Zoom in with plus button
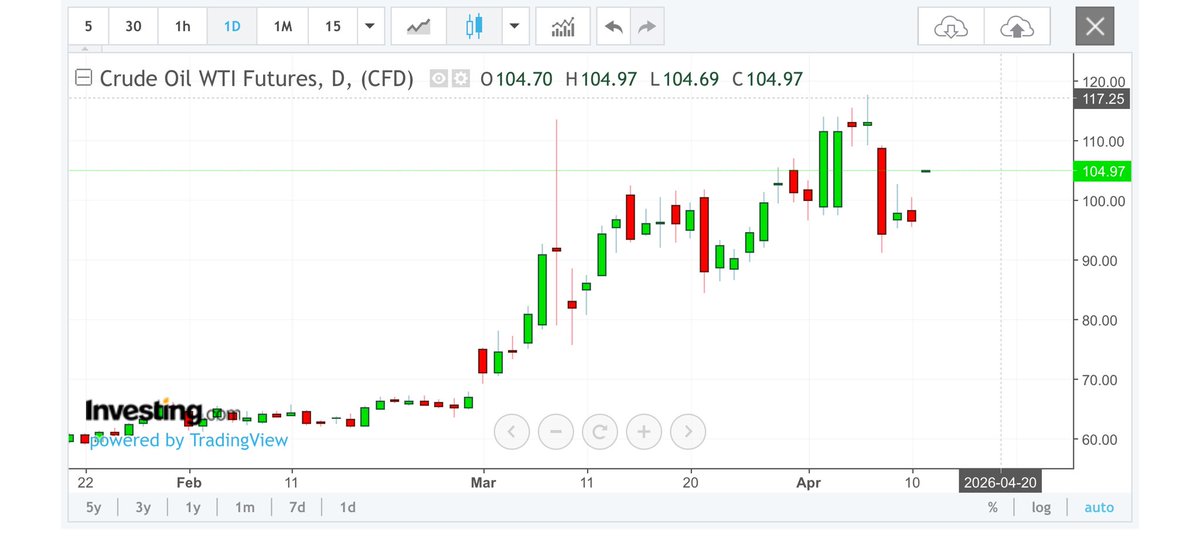The image size is (1200, 555). tap(644, 432)
